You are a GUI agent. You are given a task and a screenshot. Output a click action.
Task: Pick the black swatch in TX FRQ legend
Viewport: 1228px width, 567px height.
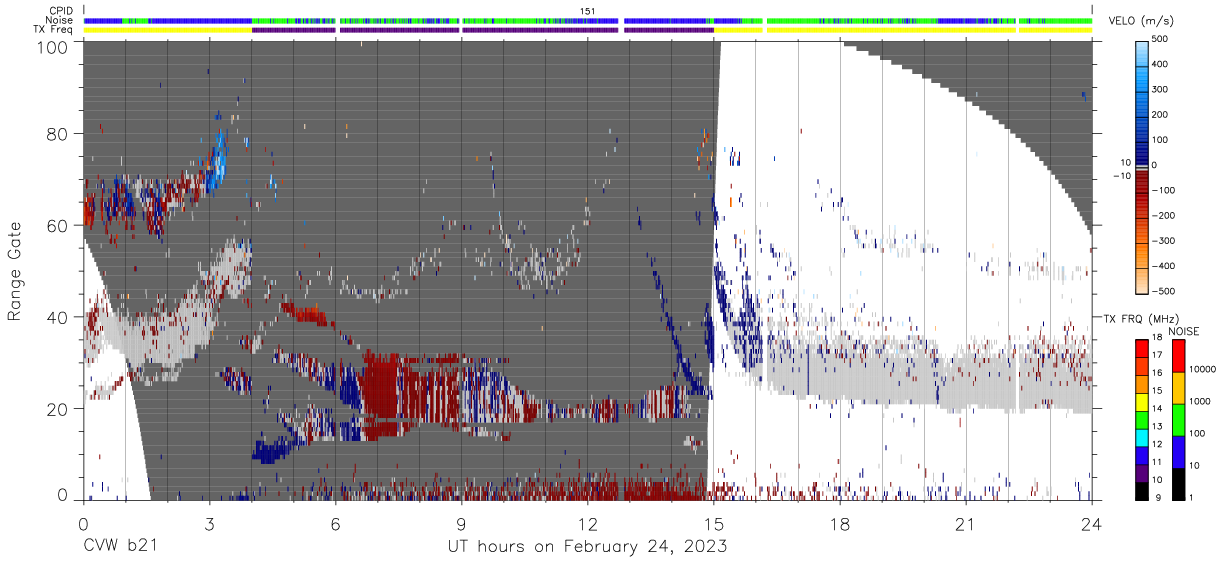(1142, 489)
